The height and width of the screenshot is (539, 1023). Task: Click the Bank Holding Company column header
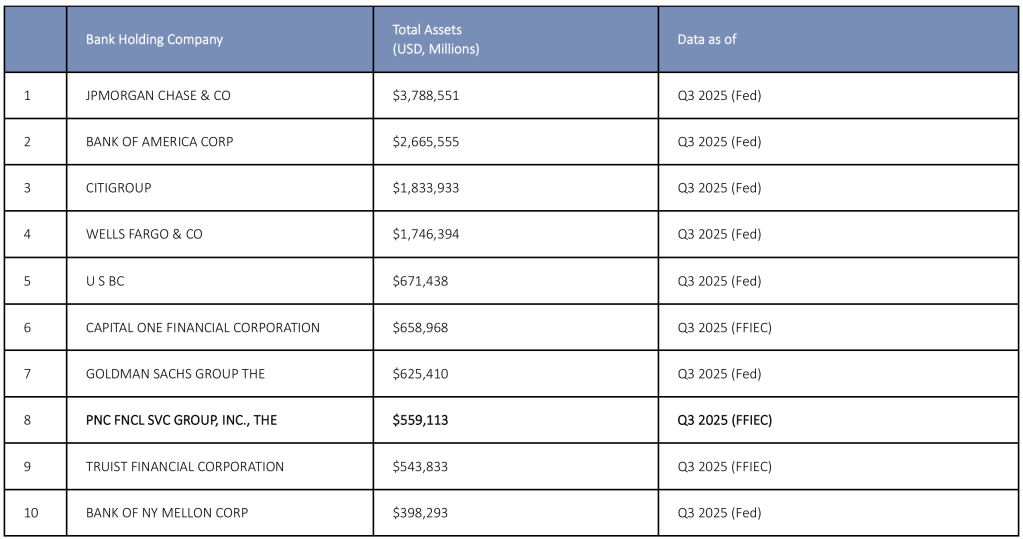click(x=154, y=40)
